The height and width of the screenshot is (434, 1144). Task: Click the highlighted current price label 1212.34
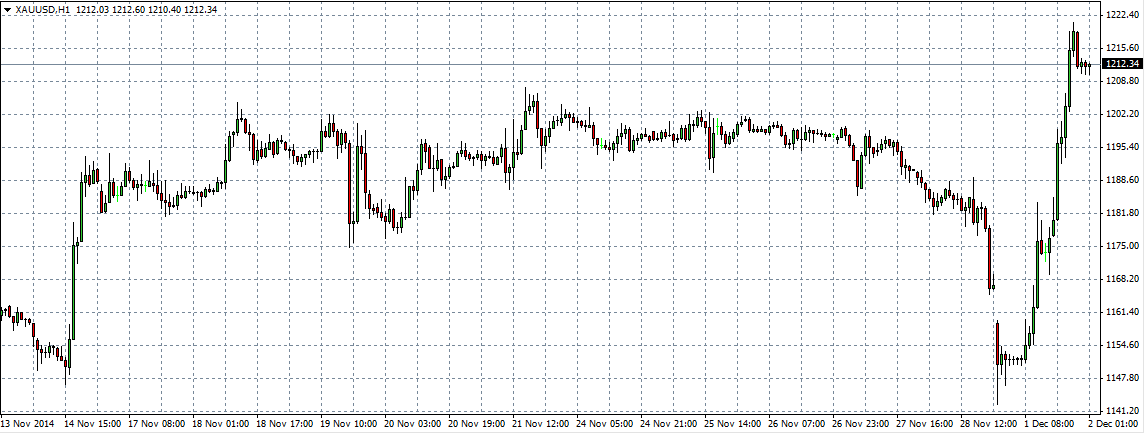pos(1121,64)
